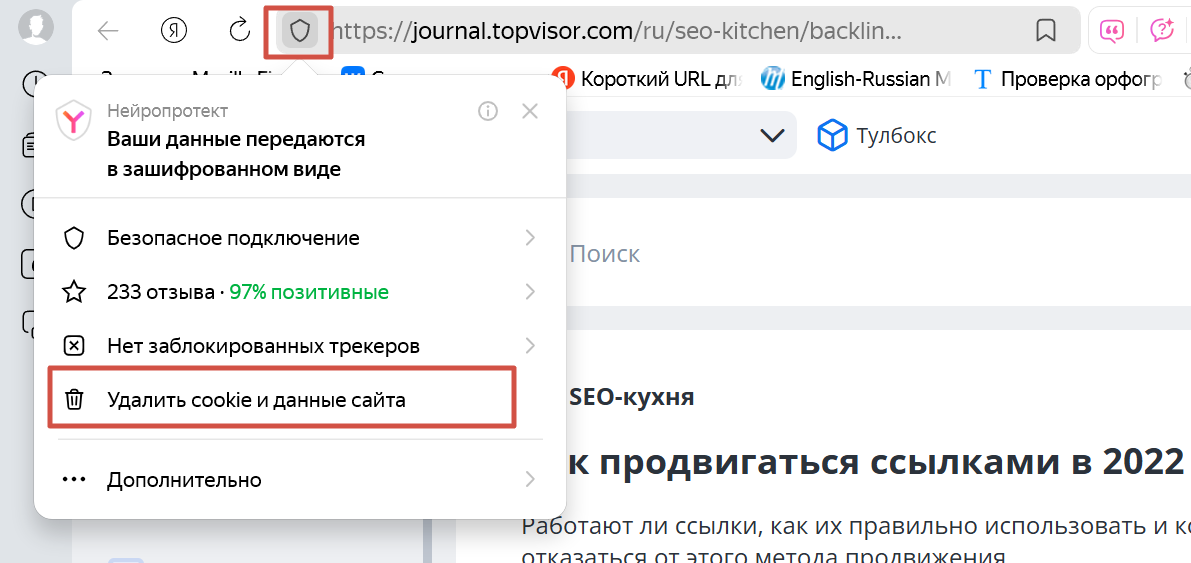Bookmark the page with the bookmark icon
Screen dimensions: 1191x563
[1046, 30]
